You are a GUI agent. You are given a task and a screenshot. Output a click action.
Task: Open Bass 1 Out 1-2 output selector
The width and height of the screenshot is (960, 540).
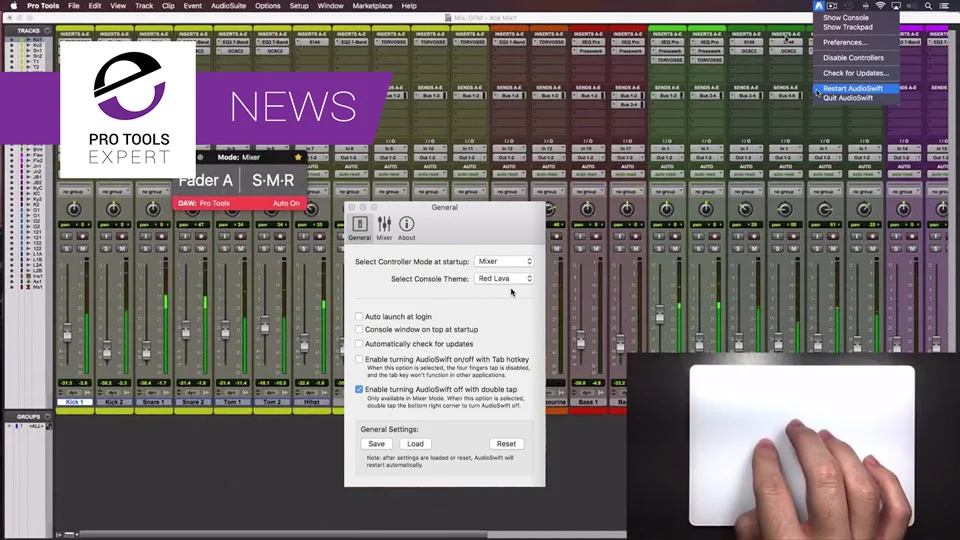(587, 157)
